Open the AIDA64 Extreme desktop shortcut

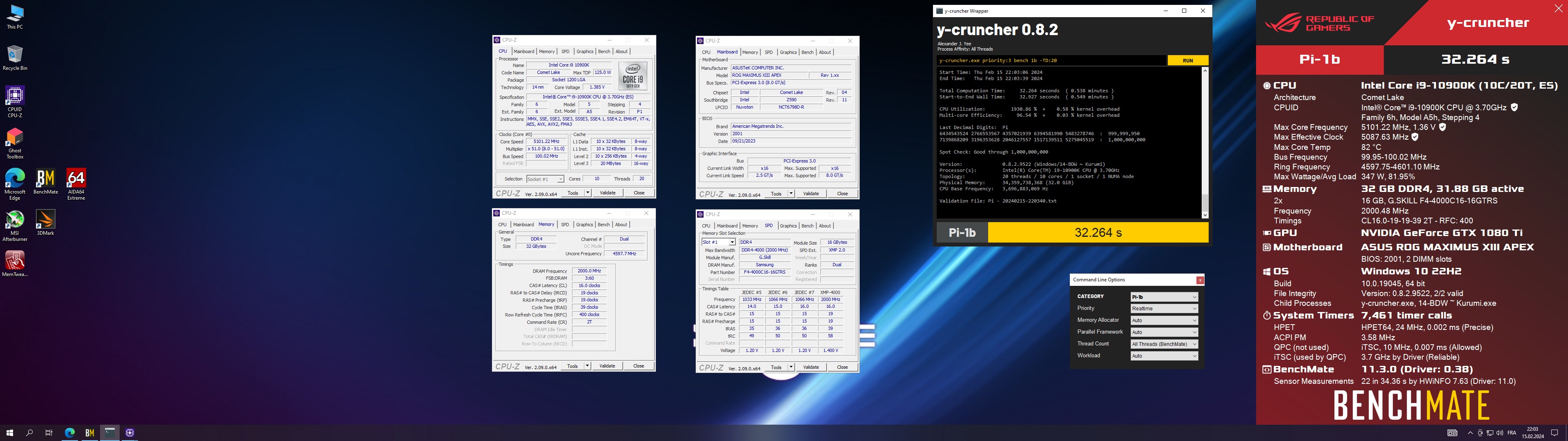click(x=76, y=185)
